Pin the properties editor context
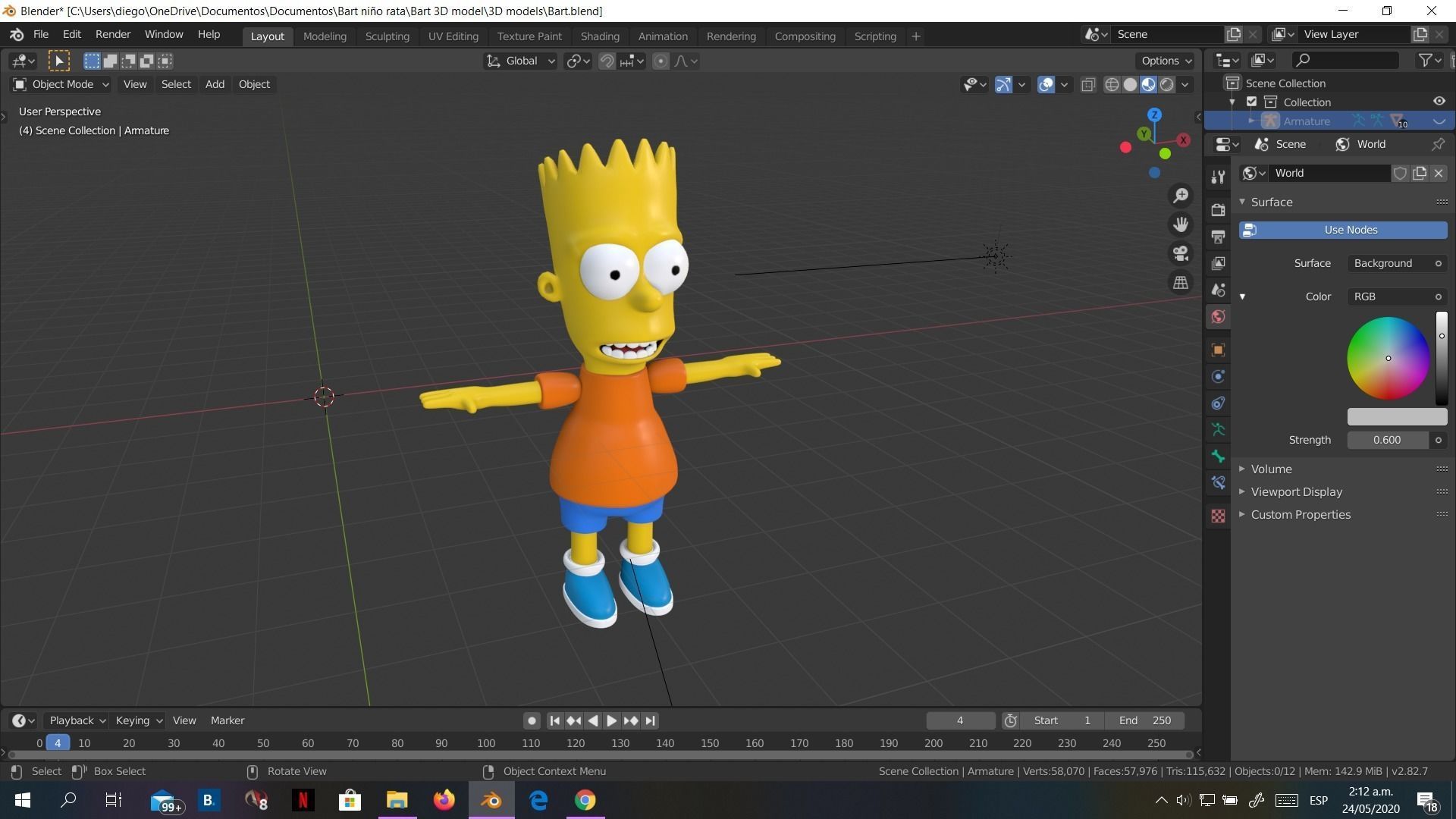1456x819 pixels. [1438, 144]
